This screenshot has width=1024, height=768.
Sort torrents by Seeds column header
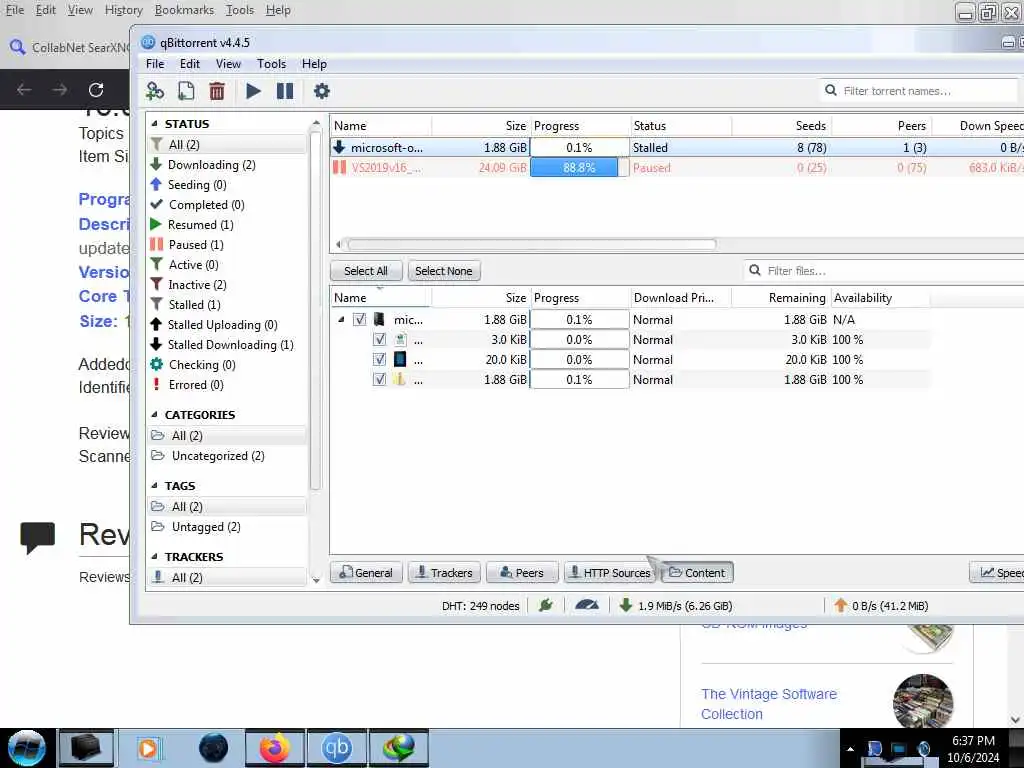pyautogui.click(x=781, y=125)
